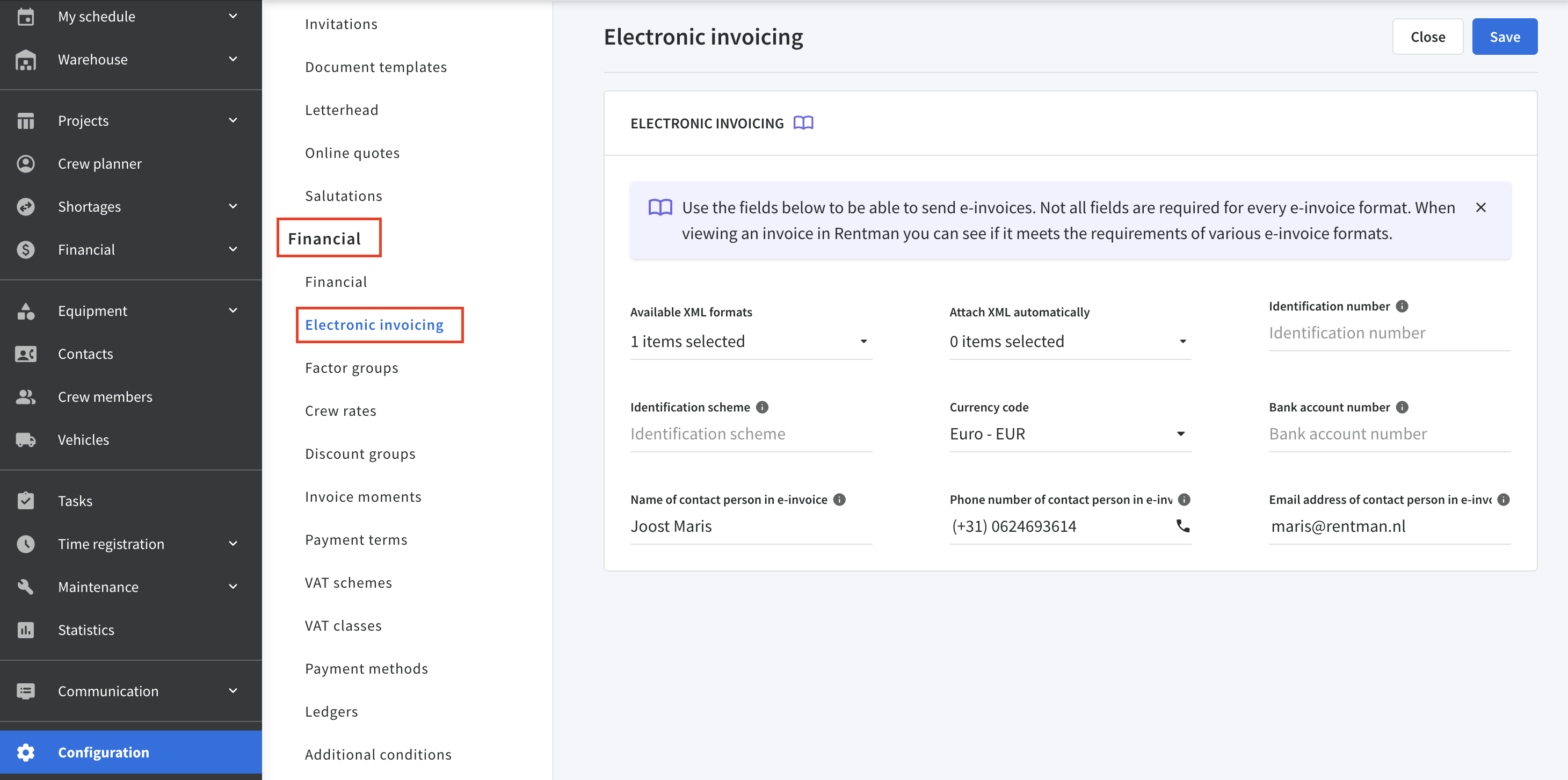Open the Attach XML automatically dropdown
Screen dimensions: 1568x780
(x=1070, y=342)
